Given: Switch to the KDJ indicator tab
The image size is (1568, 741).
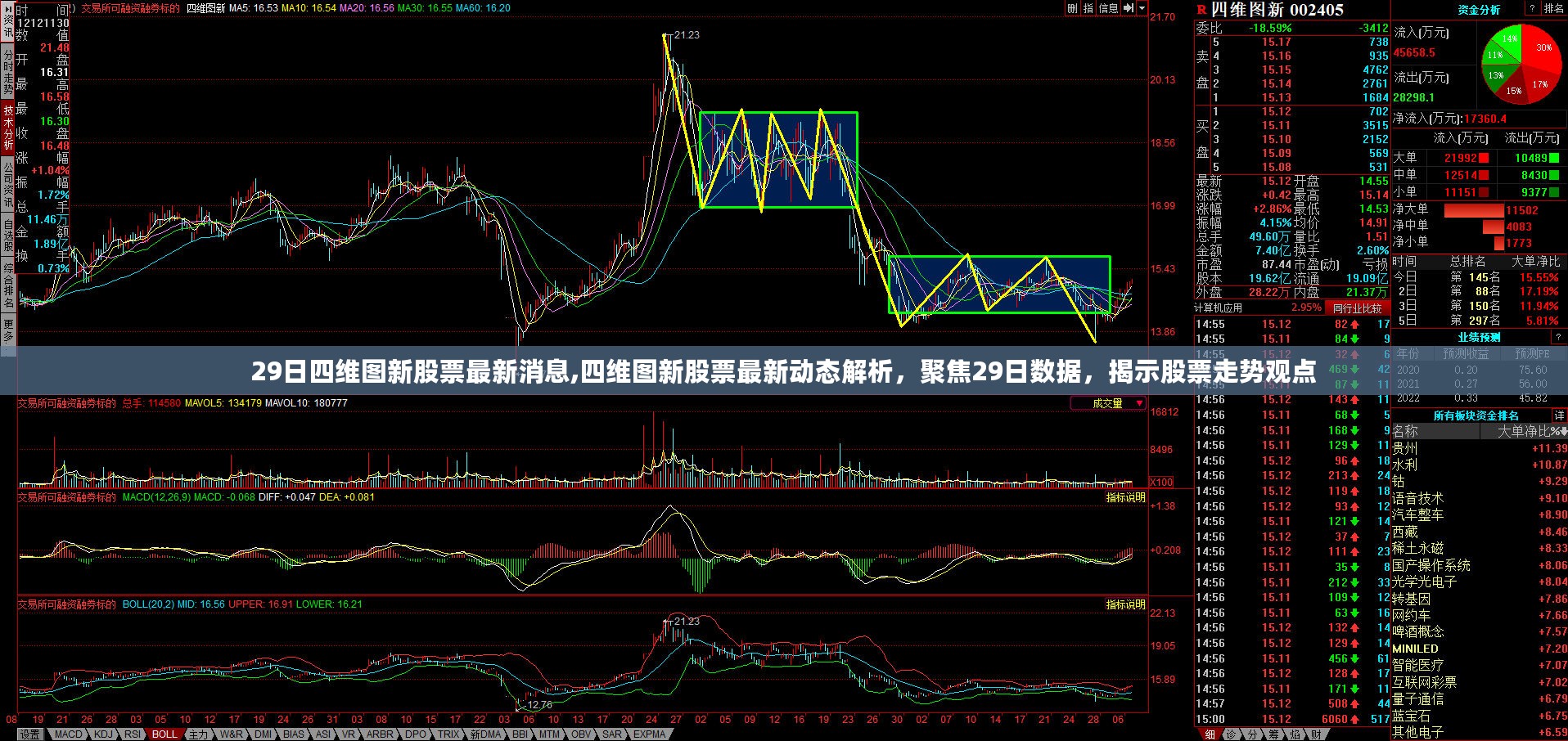Looking at the screenshot, I should 103,734.
